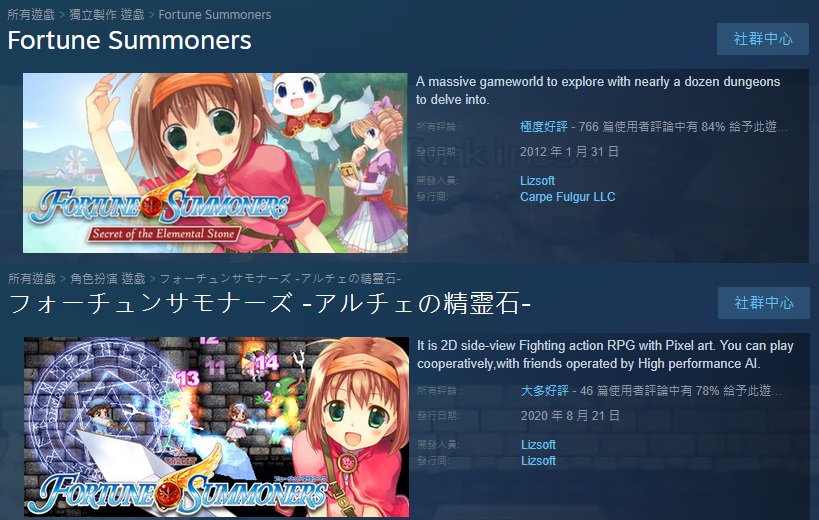This screenshot has width=819, height=520.
Task: Open the 角色扮演 遊戲 breadcrumb link
Action: tap(108, 278)
